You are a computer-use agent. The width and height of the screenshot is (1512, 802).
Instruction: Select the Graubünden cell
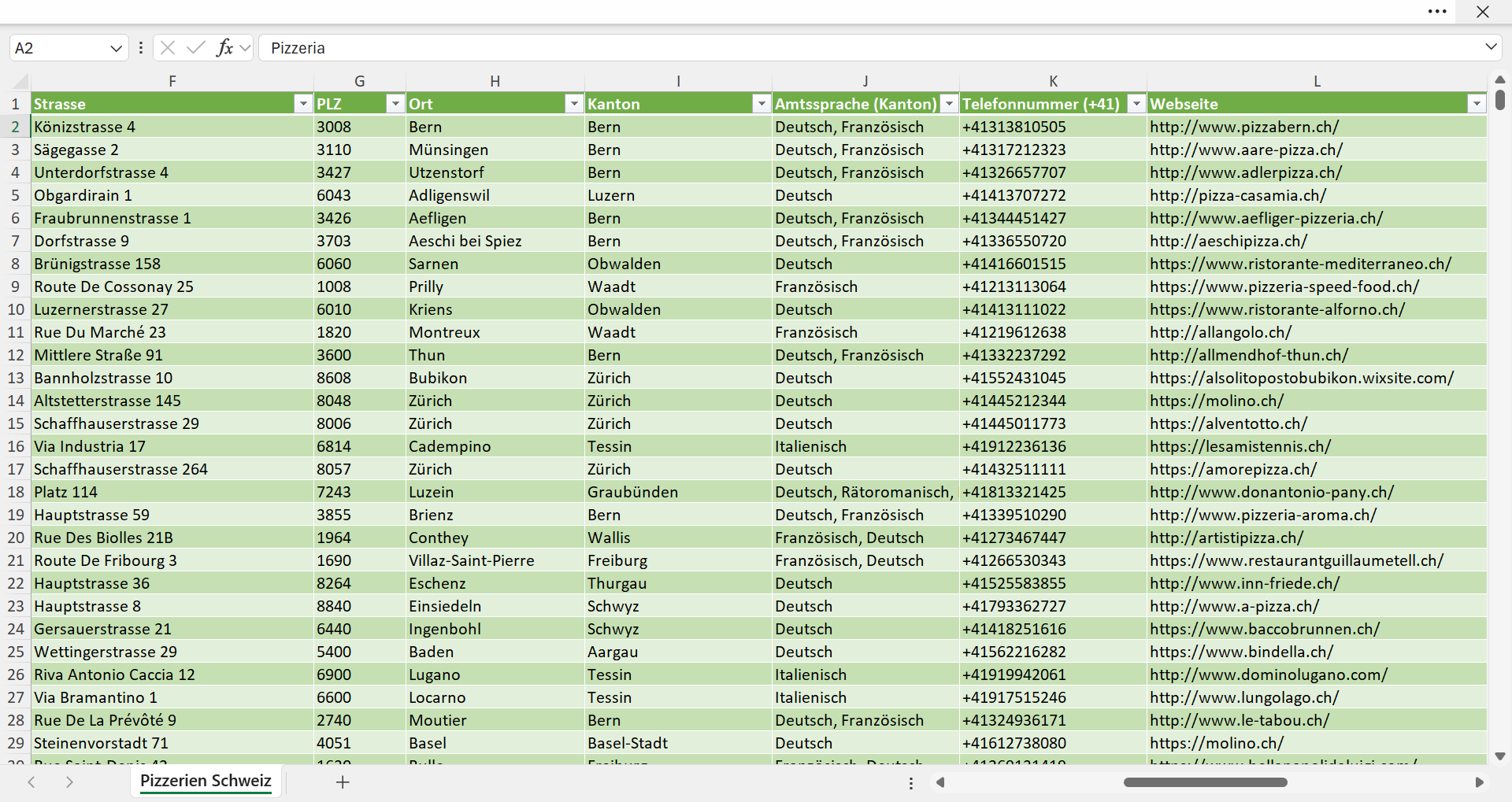coord(678,492)
